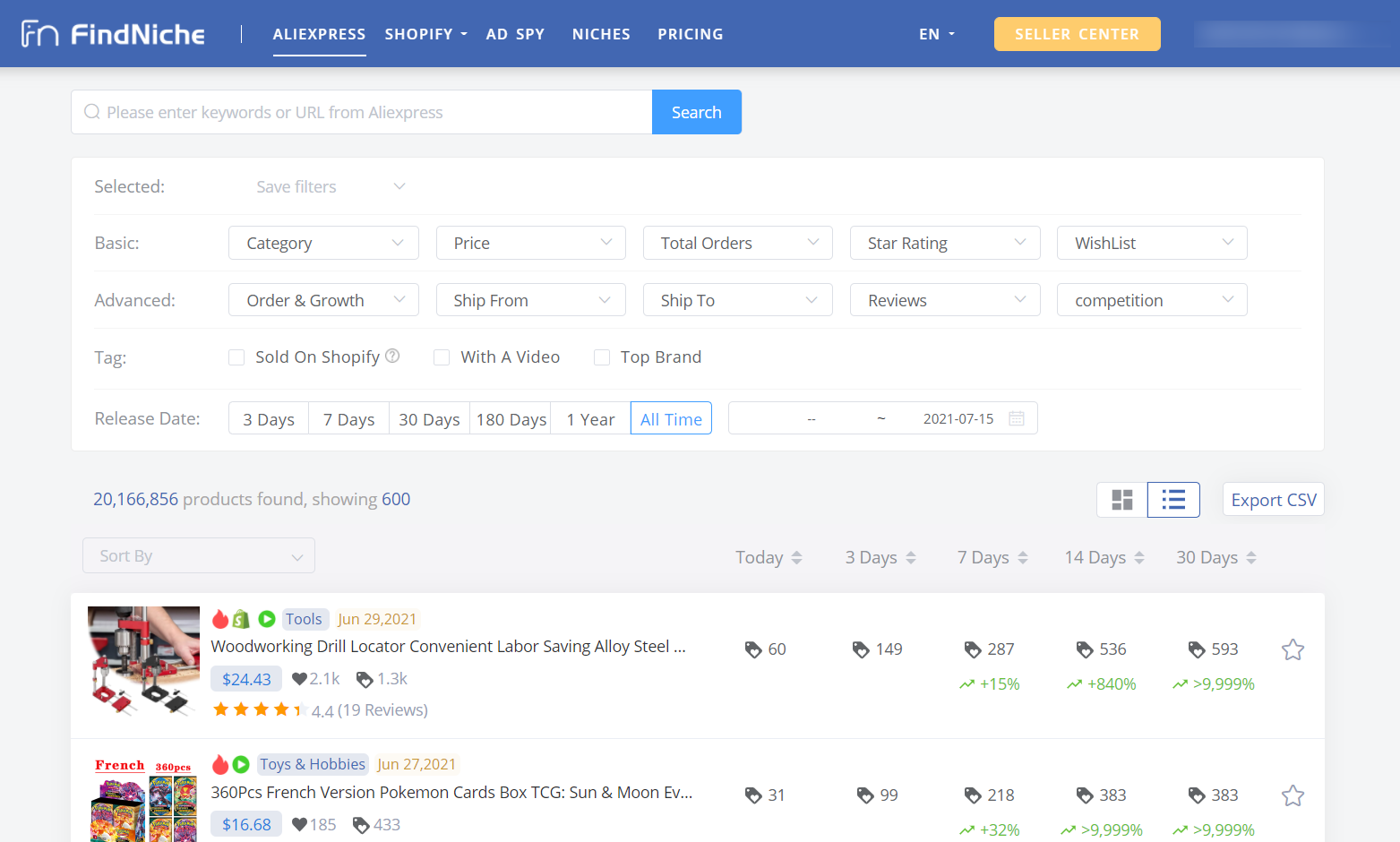Click the orders tag icon showing 1.3k
Viewport: 1400px width, 842px height.
point(365,679)
